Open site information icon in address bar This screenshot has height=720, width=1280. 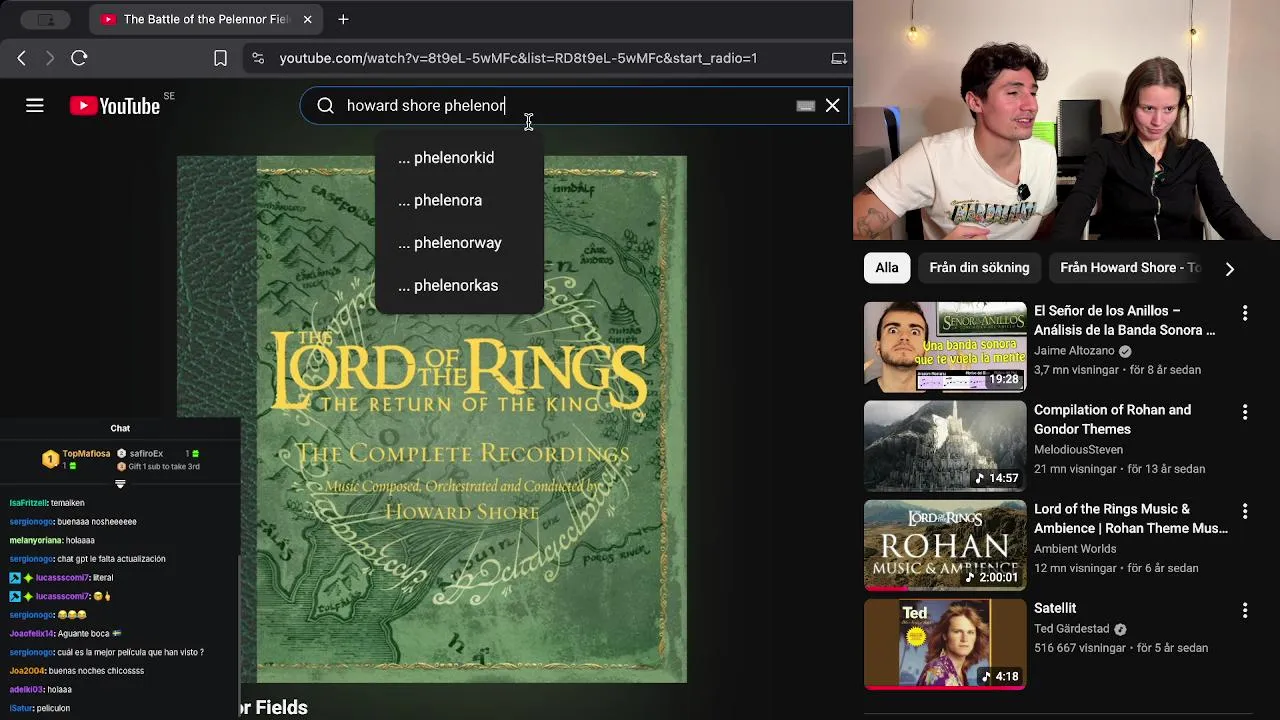click(x=258, y=58)
